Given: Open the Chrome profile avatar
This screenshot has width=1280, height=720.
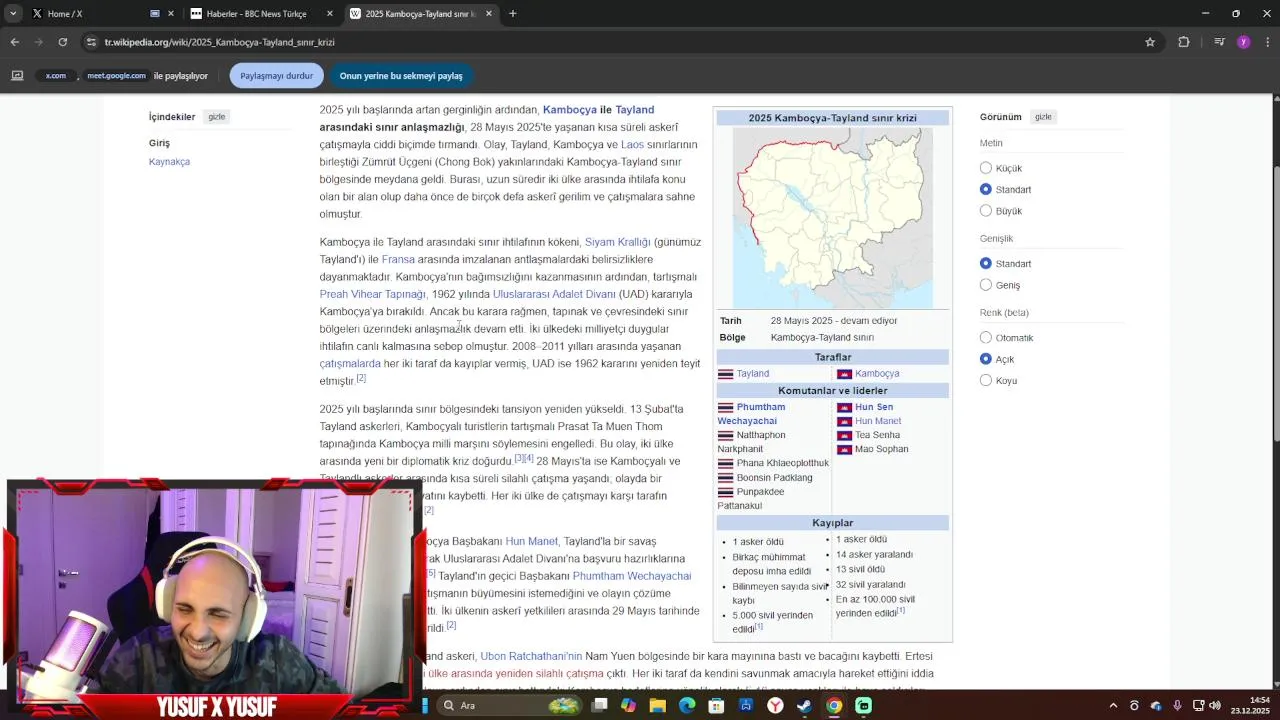Looking at the screenshot, I should [x=1244, y=42].
